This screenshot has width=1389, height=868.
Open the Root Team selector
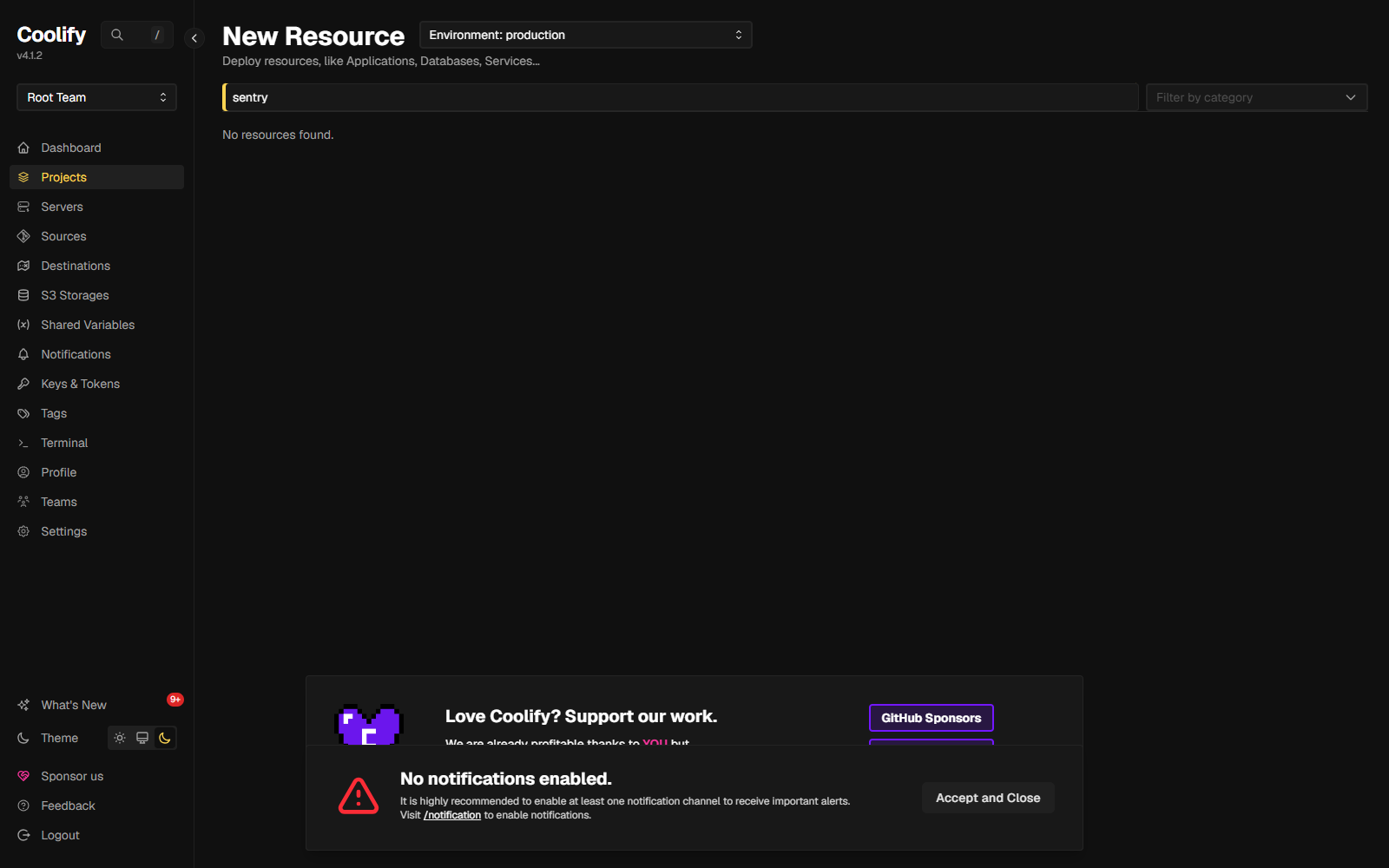[96, 97]
